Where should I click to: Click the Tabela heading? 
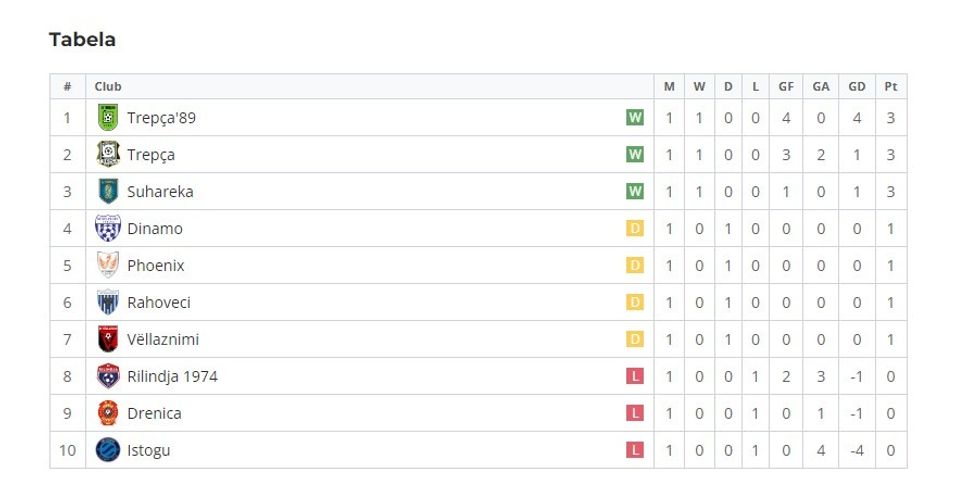click(82, 40)
